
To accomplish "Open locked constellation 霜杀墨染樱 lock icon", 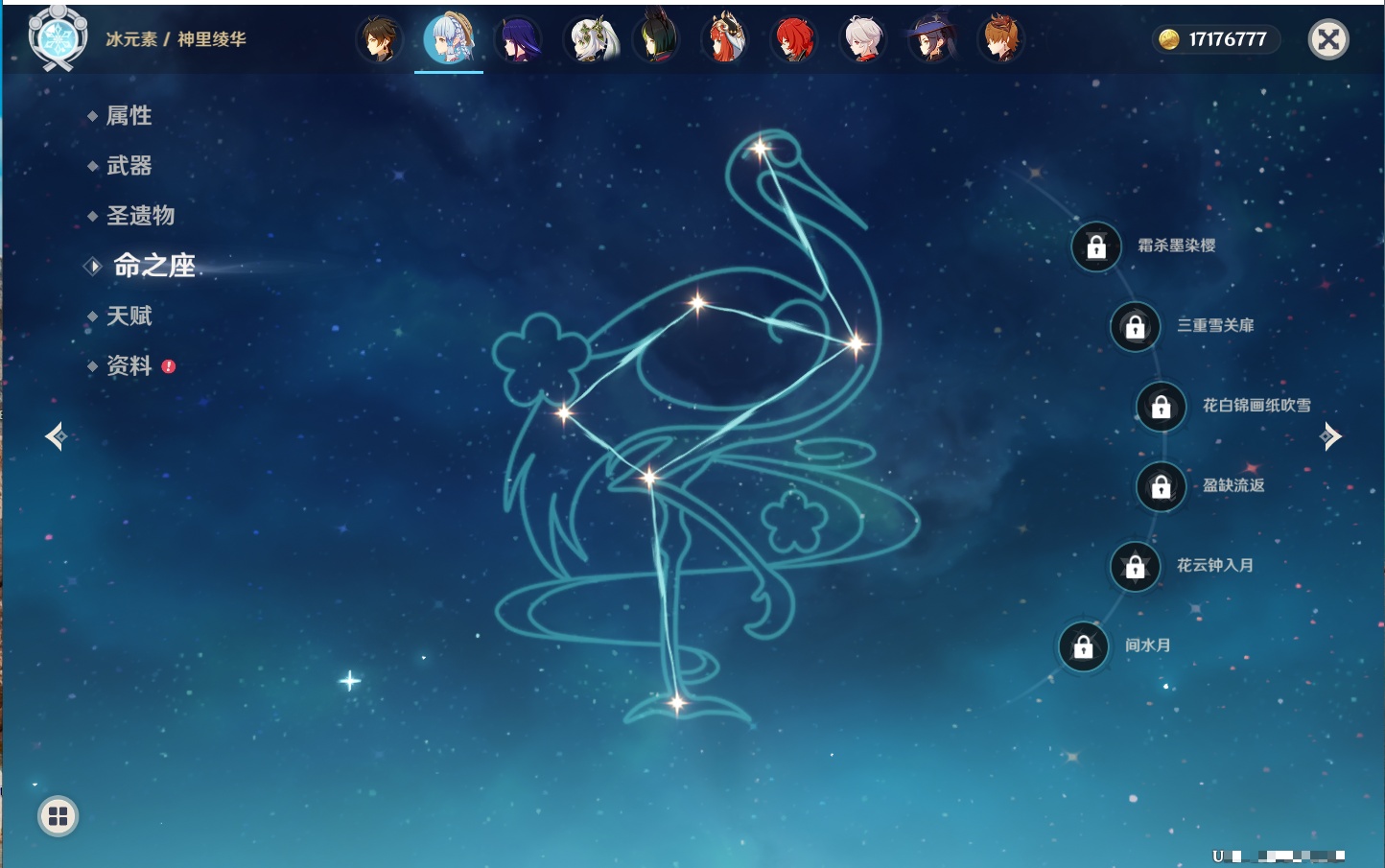I will (x=1096, y=246).
